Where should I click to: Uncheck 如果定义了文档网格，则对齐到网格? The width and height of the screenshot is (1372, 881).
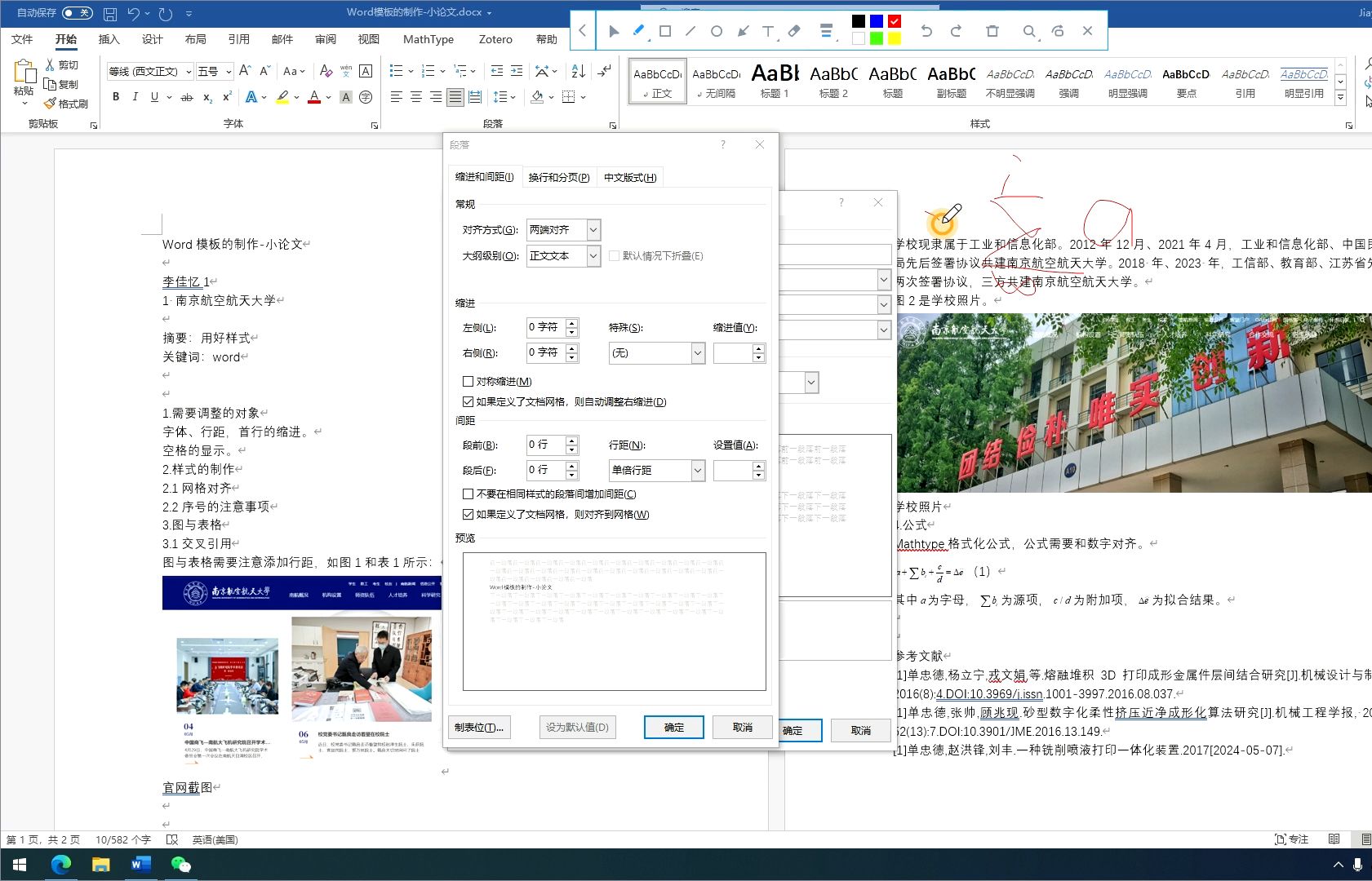point(468,515)
